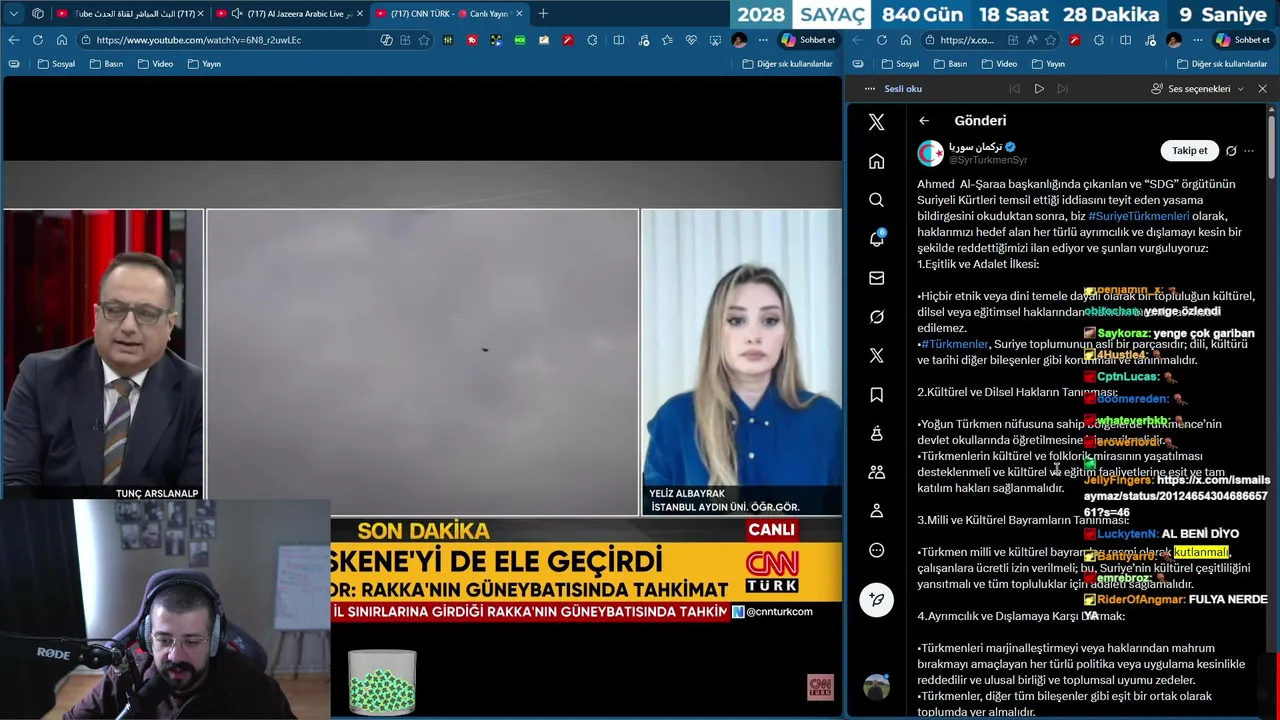Add the YouTube page to favorites star
Viewport: 1280px width, 720px height.
click(424, 40)
